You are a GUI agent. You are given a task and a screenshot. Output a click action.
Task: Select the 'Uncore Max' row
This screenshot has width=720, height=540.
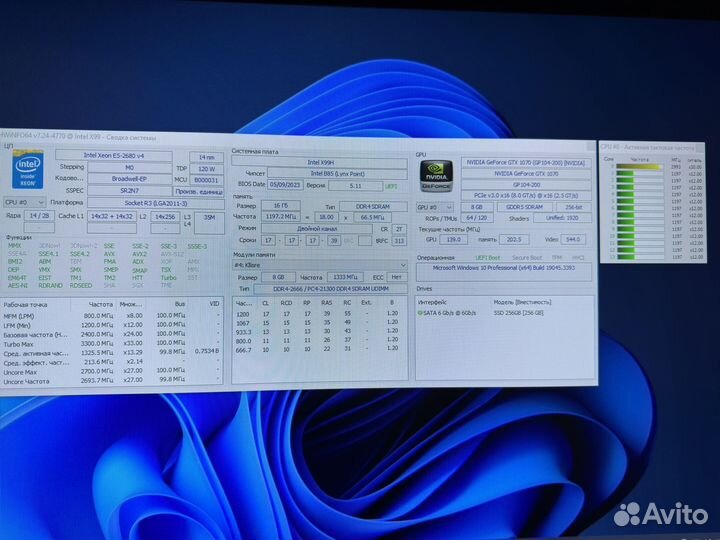tap(112, 371)
